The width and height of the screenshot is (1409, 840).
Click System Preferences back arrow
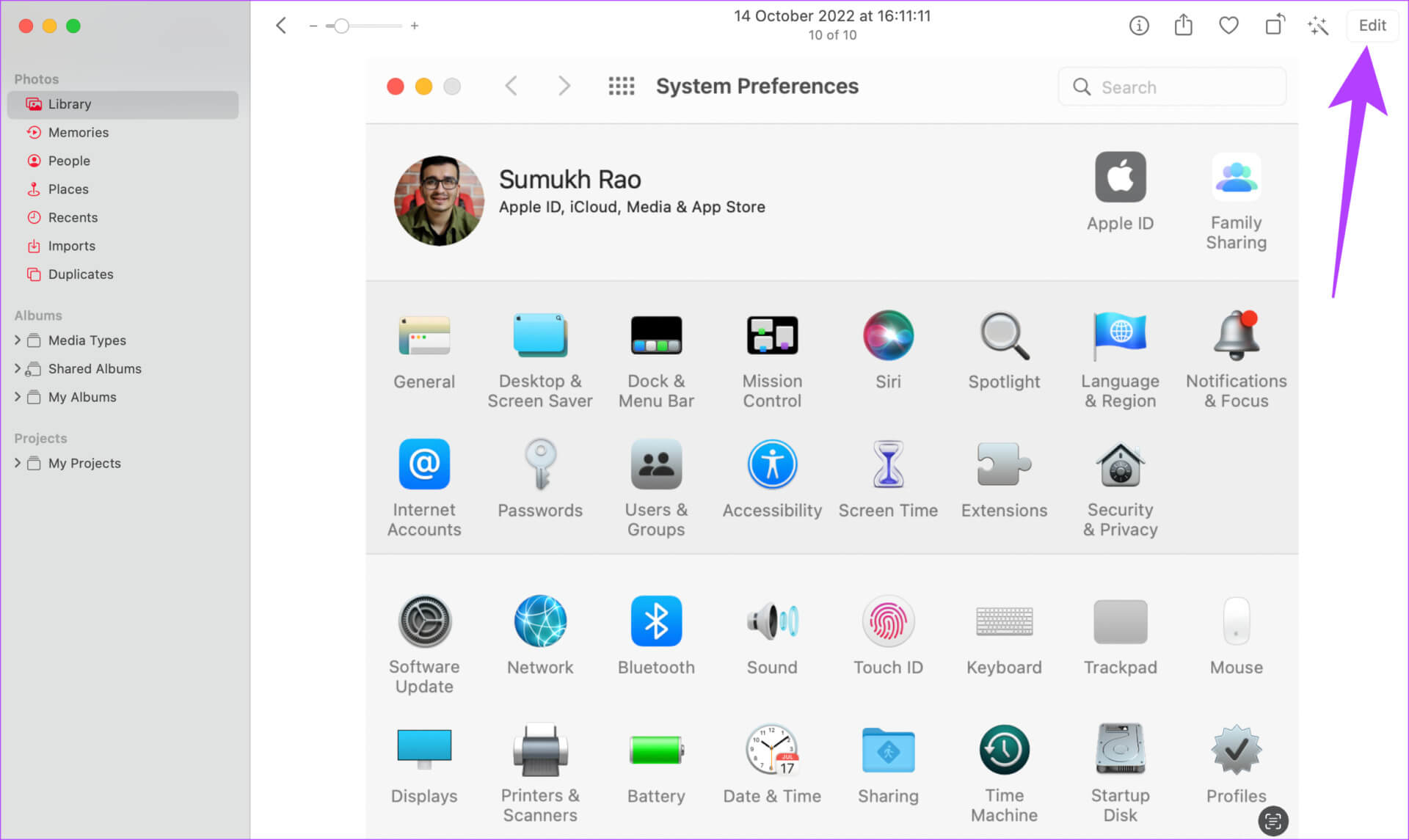coord(511,87)
